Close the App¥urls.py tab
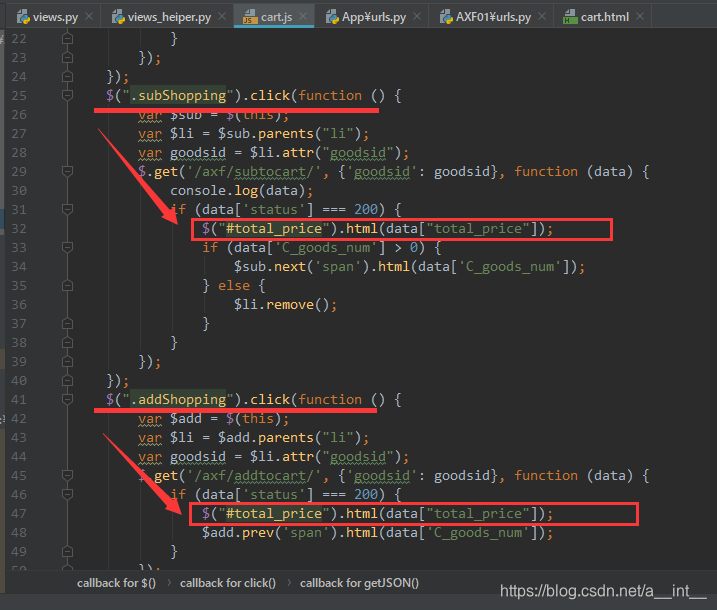The height and width of the screenshot is (610, 717). click(x=417, y=16)
